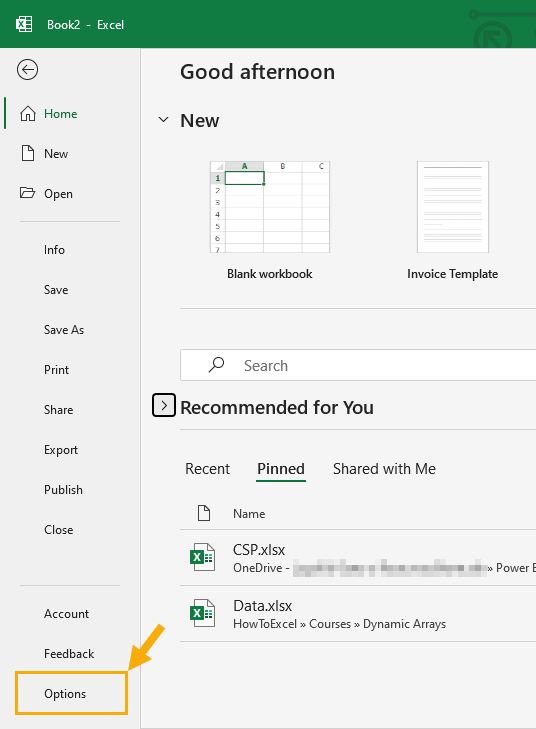Click the Search input field
Screen dimensions: 536x729
tap(358, 365)
